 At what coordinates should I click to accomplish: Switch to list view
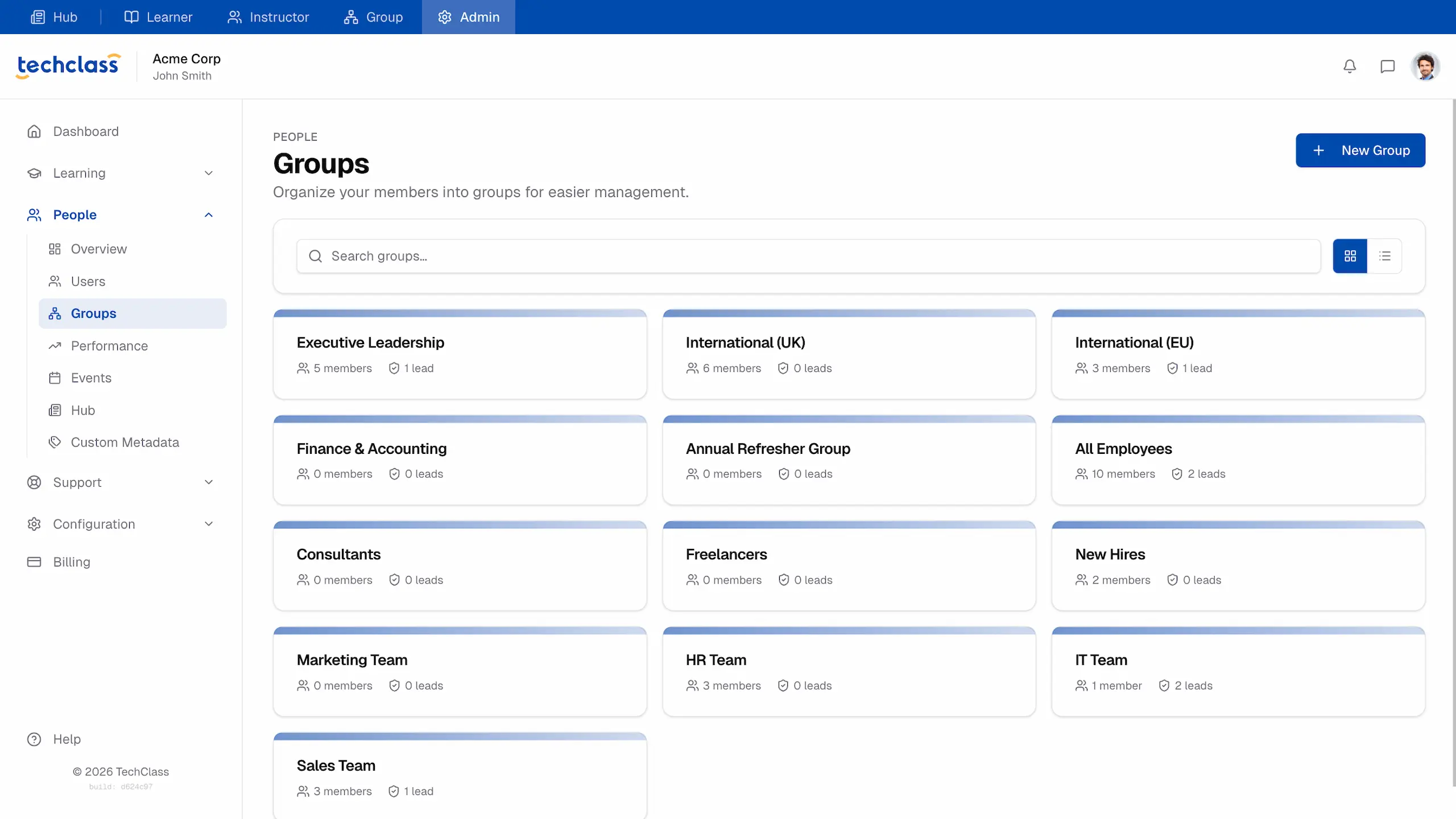1384,256
